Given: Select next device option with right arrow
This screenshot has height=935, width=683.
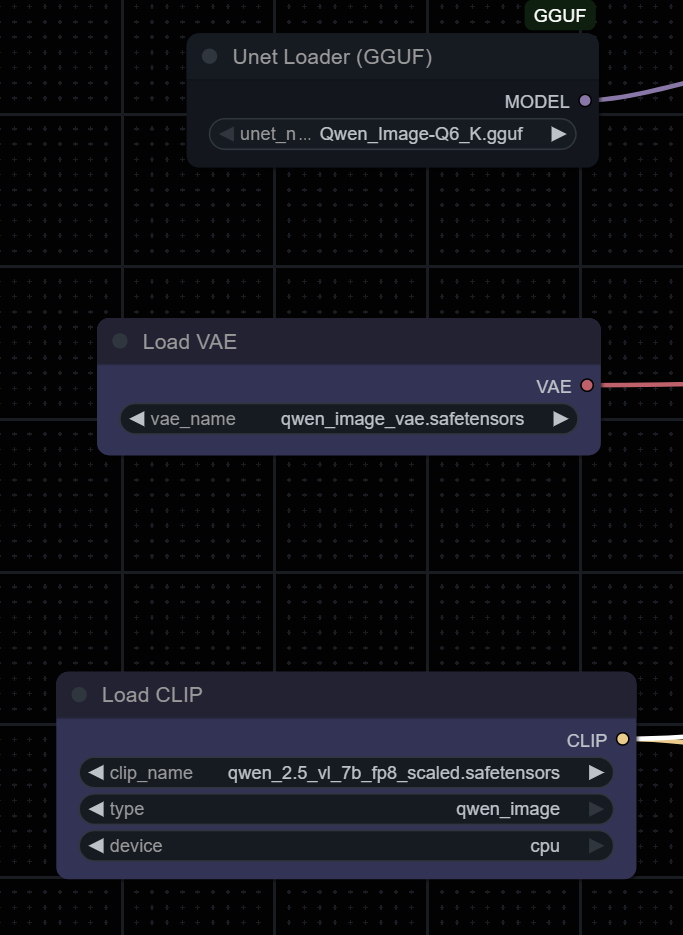Looking at the screenshot, I should [596, 846].
